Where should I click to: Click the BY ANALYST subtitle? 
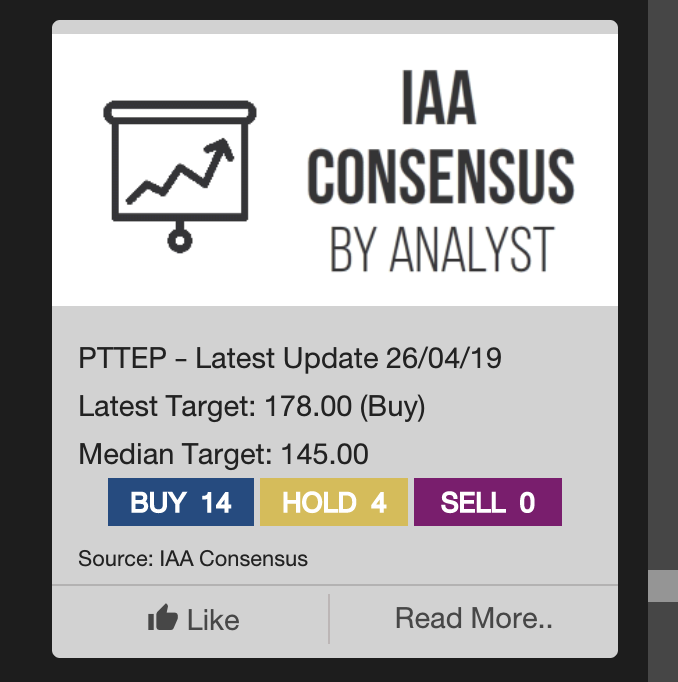pyautogui.click(x=440, y=248)
